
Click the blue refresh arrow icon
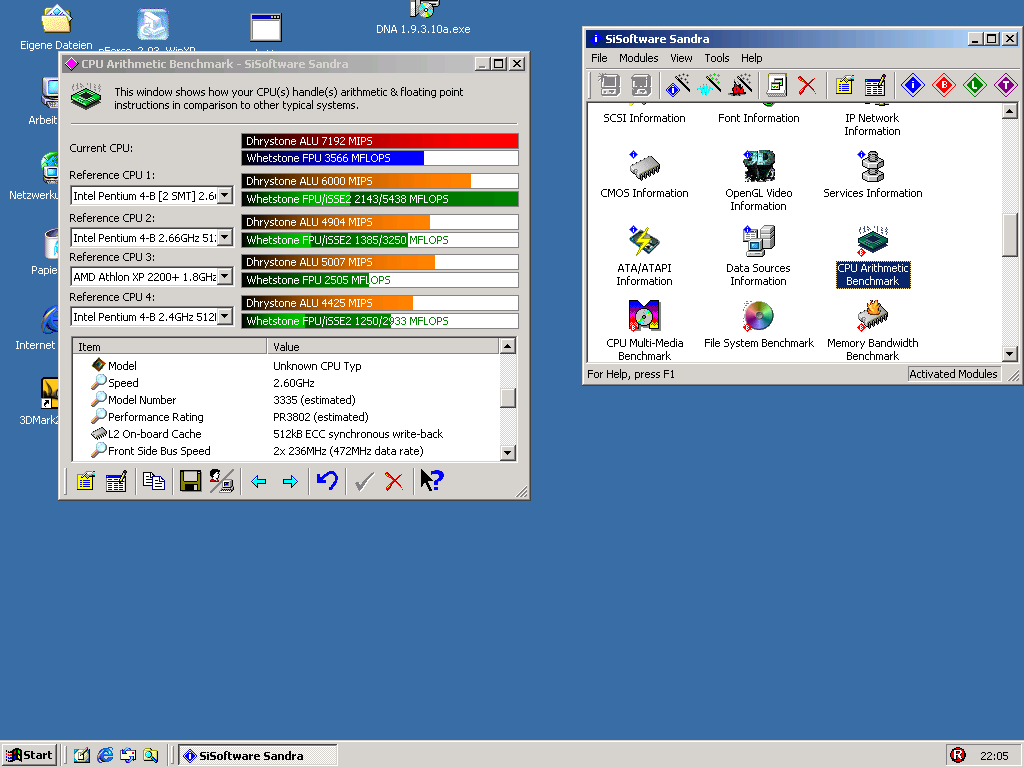(327, 481)
